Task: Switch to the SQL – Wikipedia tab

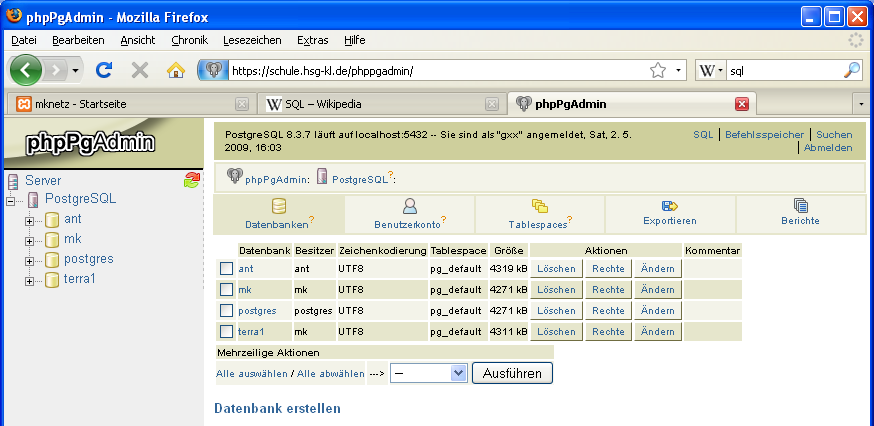Action: [381, 104]
